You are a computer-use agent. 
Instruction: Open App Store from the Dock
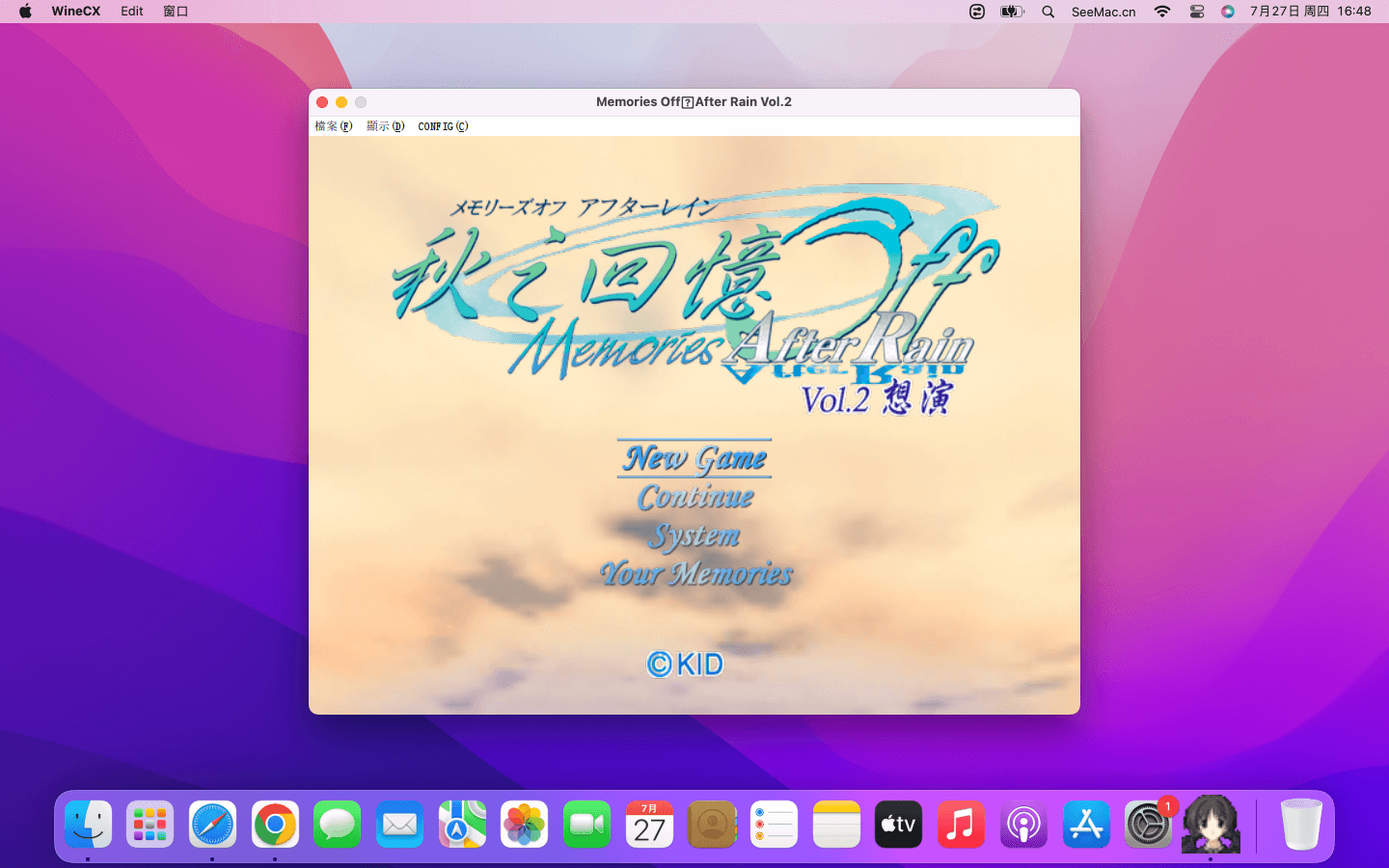[x=1086, y=825]
